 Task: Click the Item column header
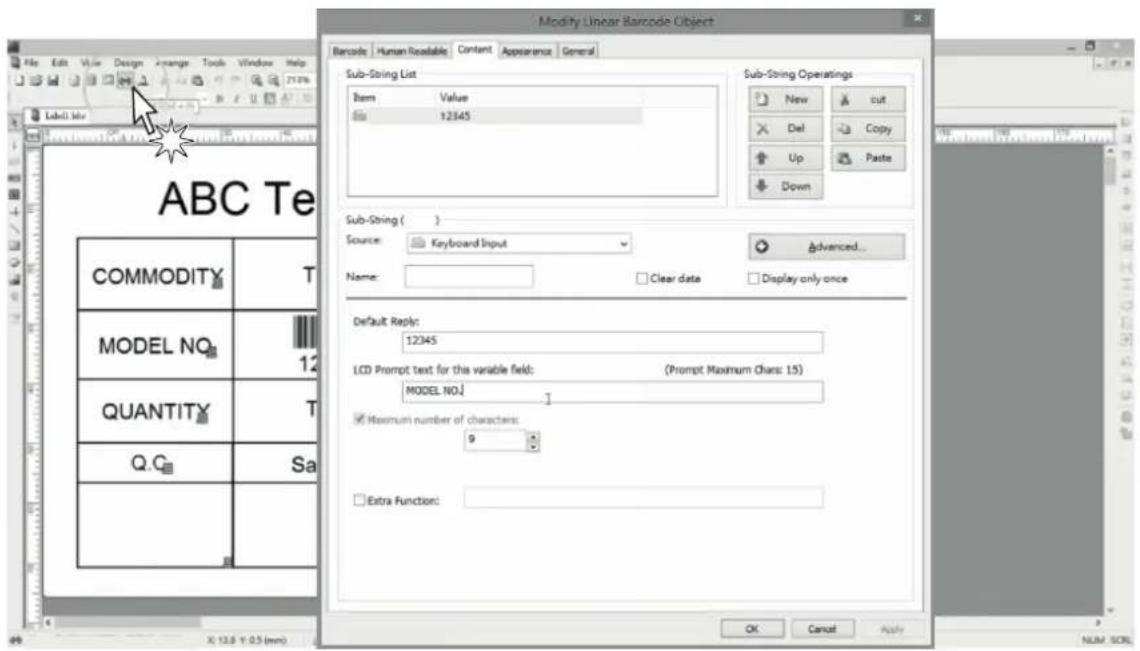click(x=364, y=97)
